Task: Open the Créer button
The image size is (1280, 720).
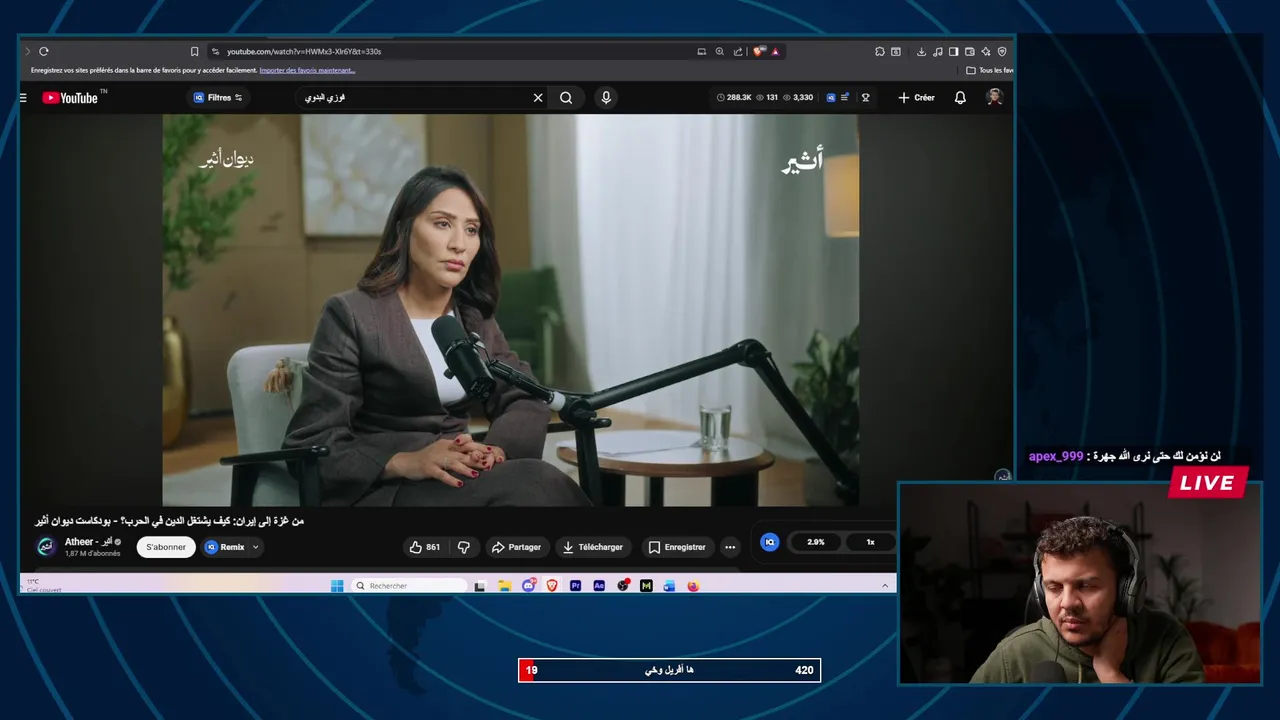Action: tap(916, 97)
